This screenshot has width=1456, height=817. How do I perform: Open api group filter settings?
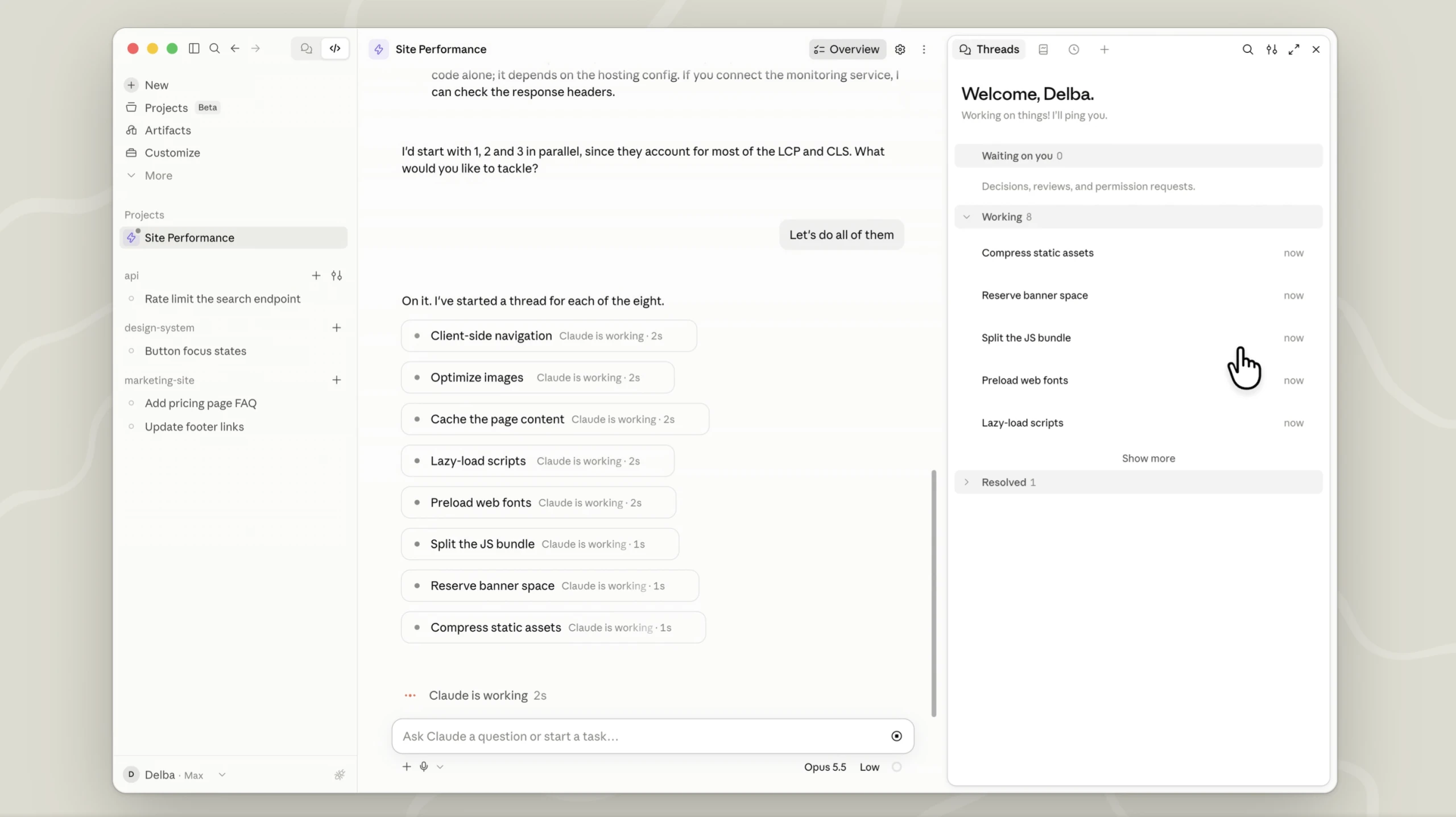coord(337,276)
